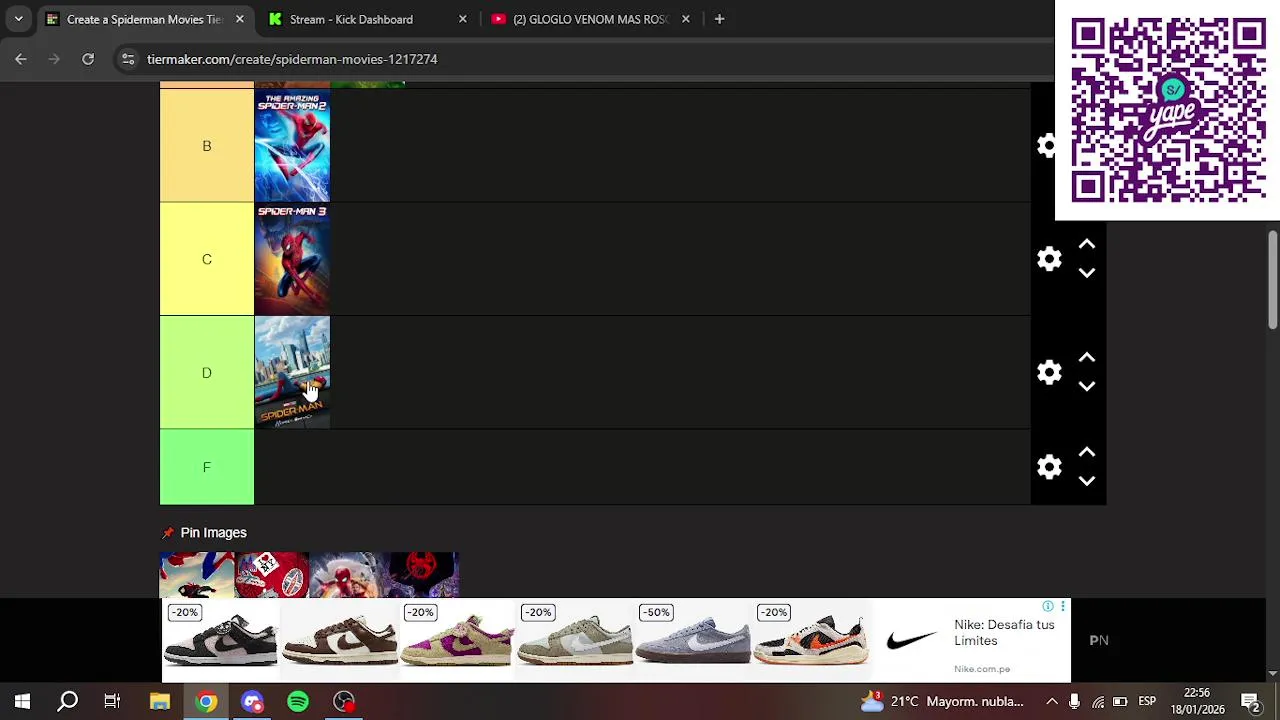The height and width of the screenshot is (720, 1280).
Task: Select the B tier label
Action: tap(207, 146)
